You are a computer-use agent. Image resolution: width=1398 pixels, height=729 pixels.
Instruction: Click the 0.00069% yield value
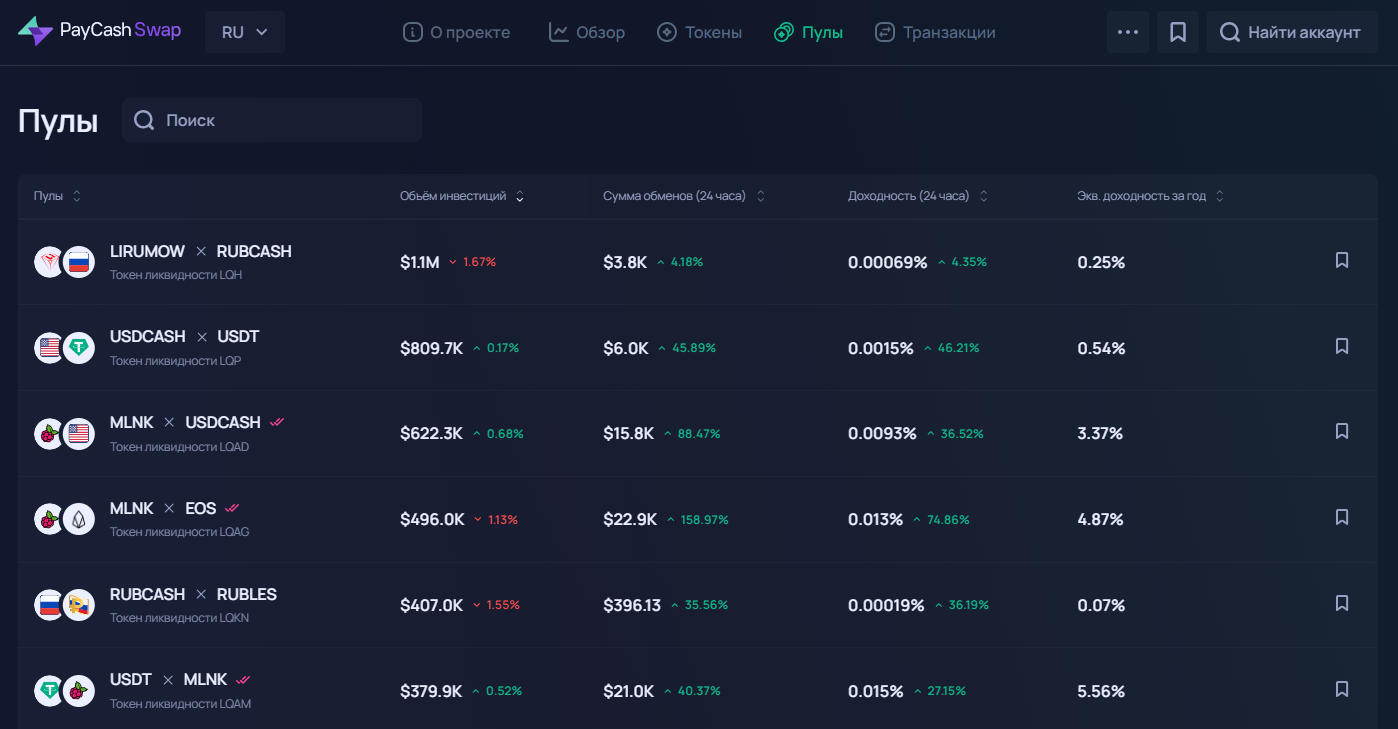point(888,263)
